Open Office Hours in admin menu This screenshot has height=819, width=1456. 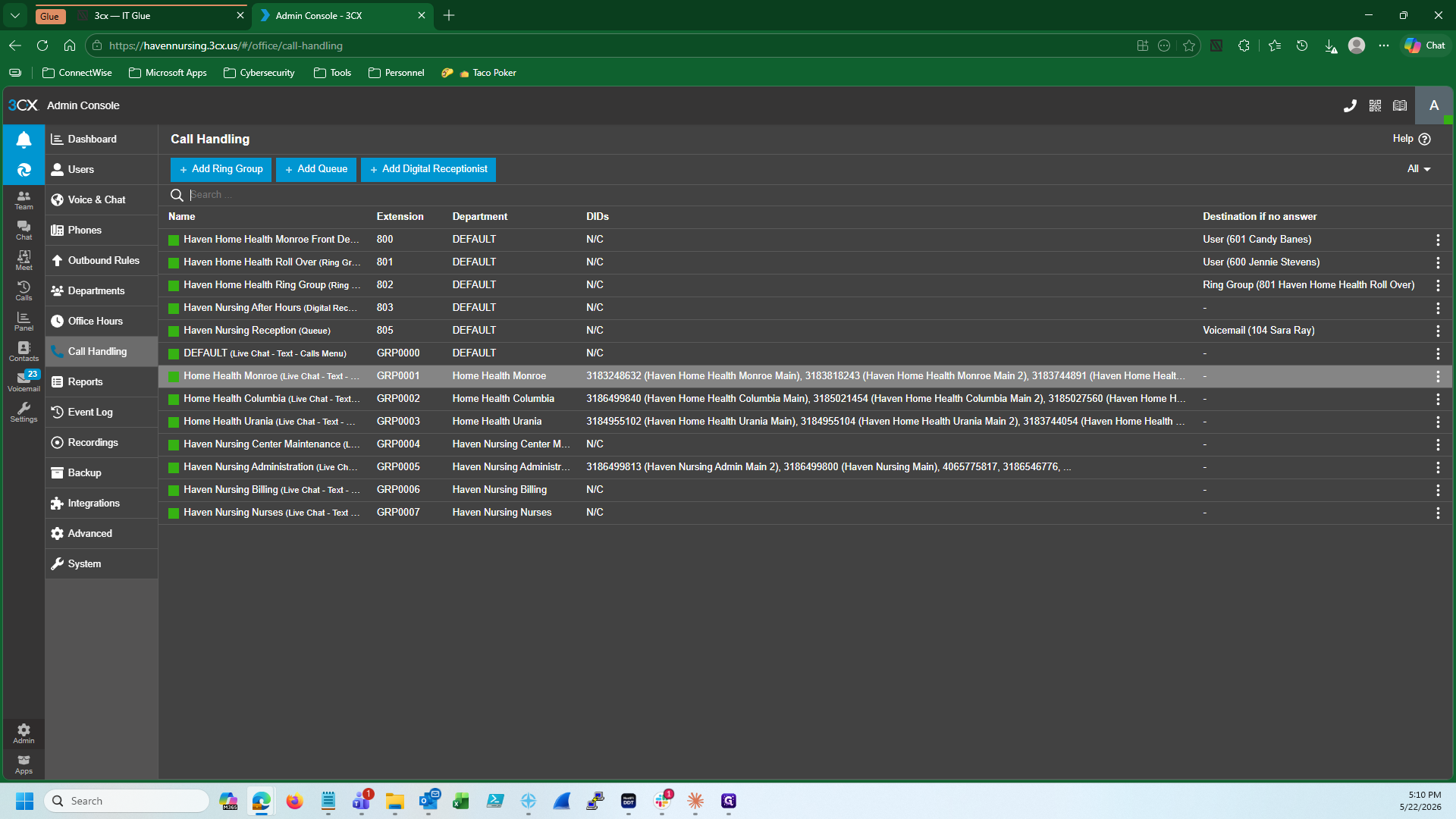coord(102,322)
